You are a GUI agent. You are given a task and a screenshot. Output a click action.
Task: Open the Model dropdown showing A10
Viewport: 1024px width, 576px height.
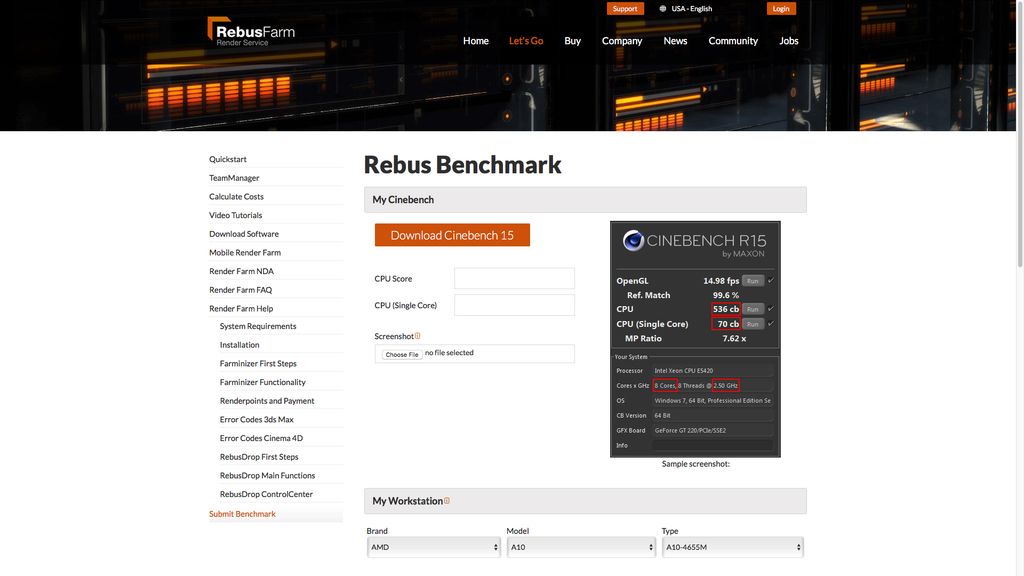coord(580,546)
